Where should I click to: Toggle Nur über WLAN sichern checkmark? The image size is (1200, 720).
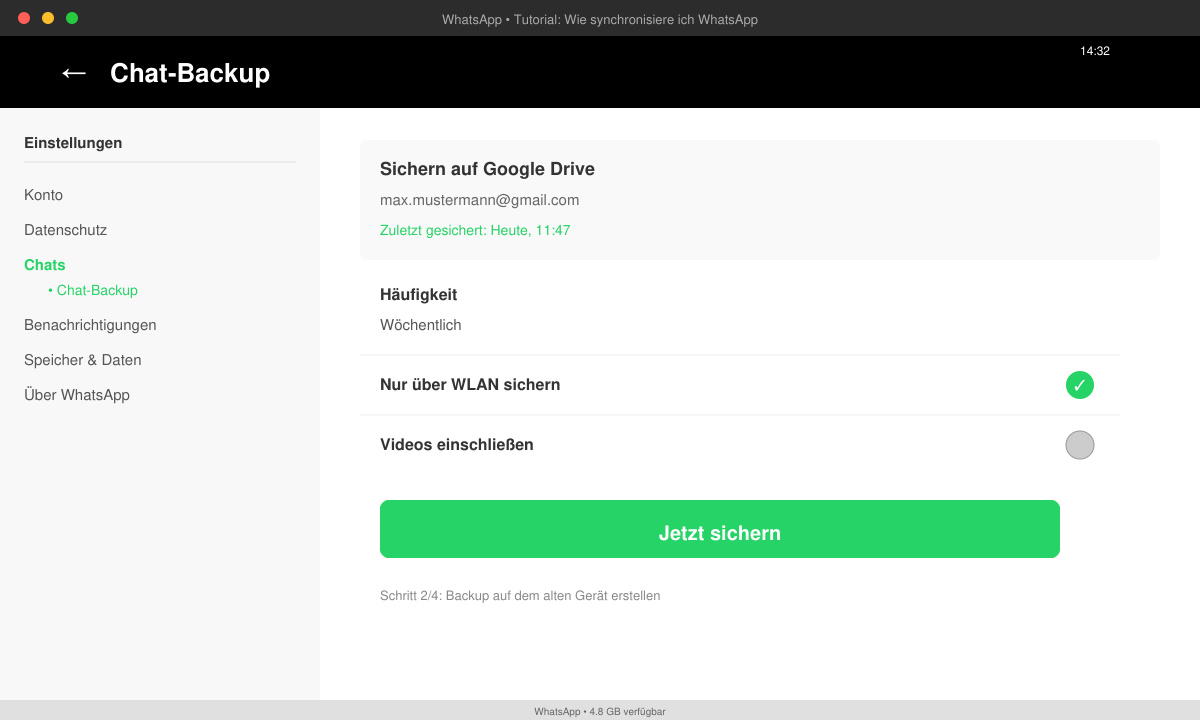coord(1080,385)
